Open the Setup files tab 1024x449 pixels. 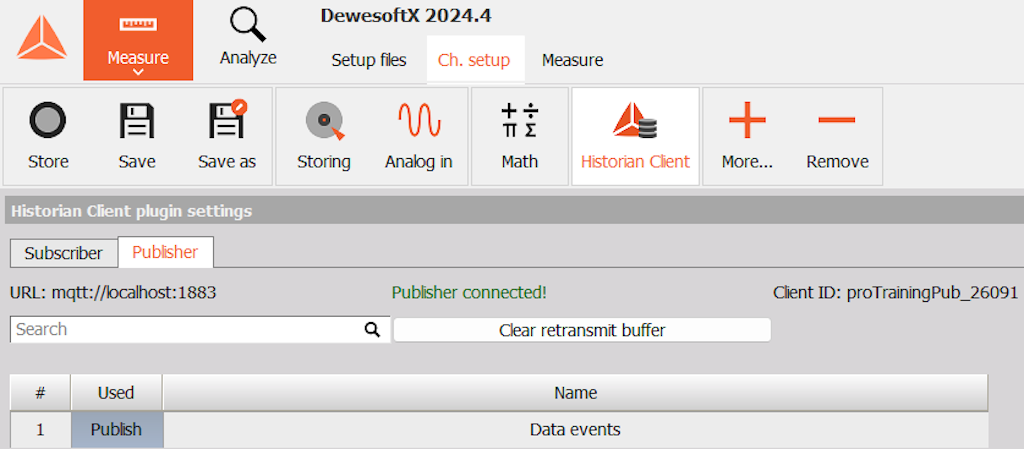click(x=369, y=61)
